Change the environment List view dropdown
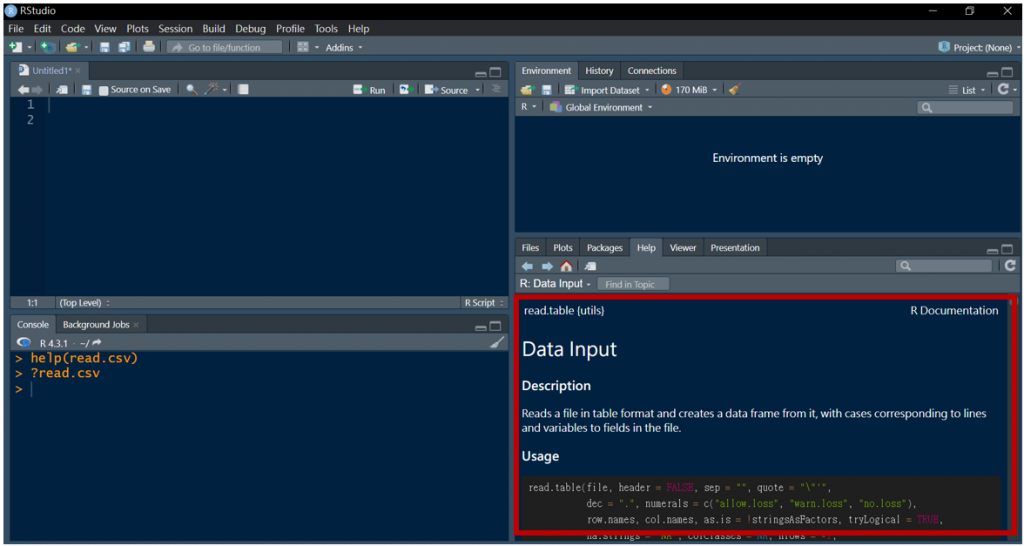Screen dimensions: 1024x546 tap(968, 90)
